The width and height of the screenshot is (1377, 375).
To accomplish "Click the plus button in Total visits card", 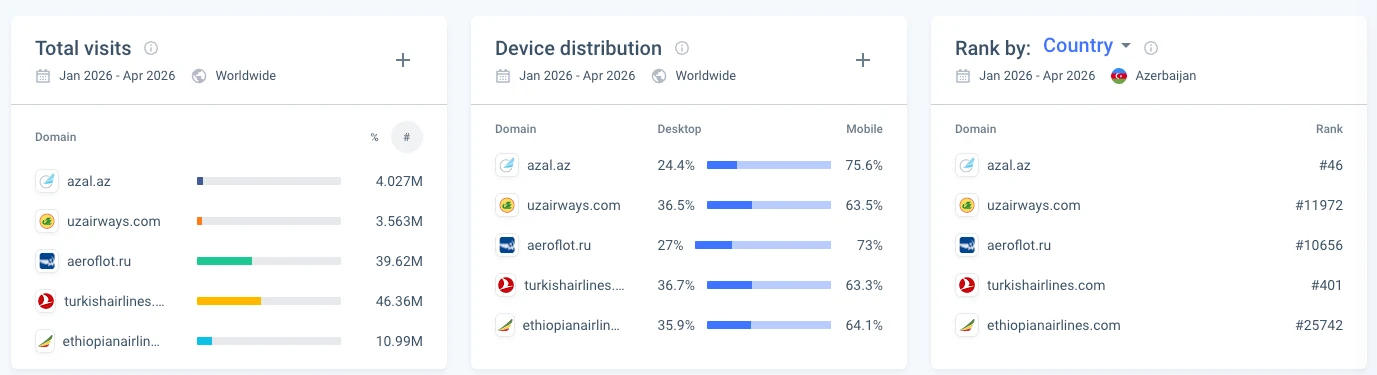I will 403,60.
